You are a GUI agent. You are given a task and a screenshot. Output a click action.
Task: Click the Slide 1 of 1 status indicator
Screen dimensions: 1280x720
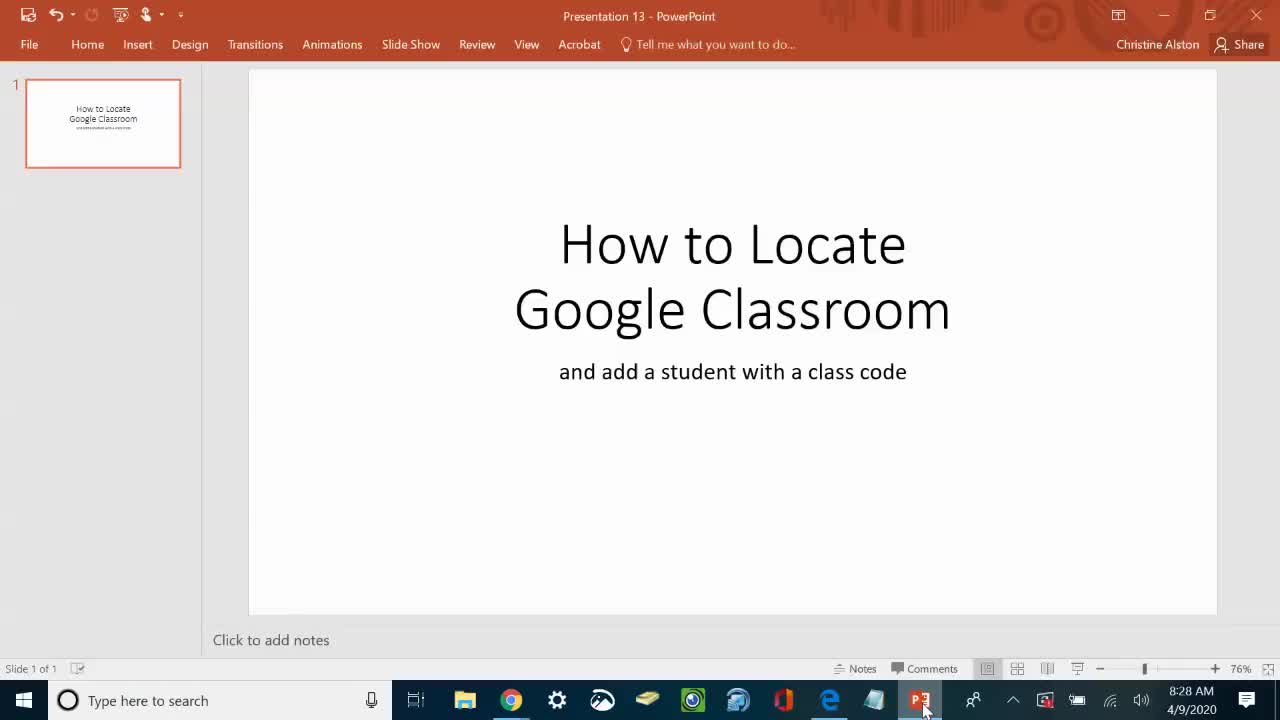tap(31, 669)
